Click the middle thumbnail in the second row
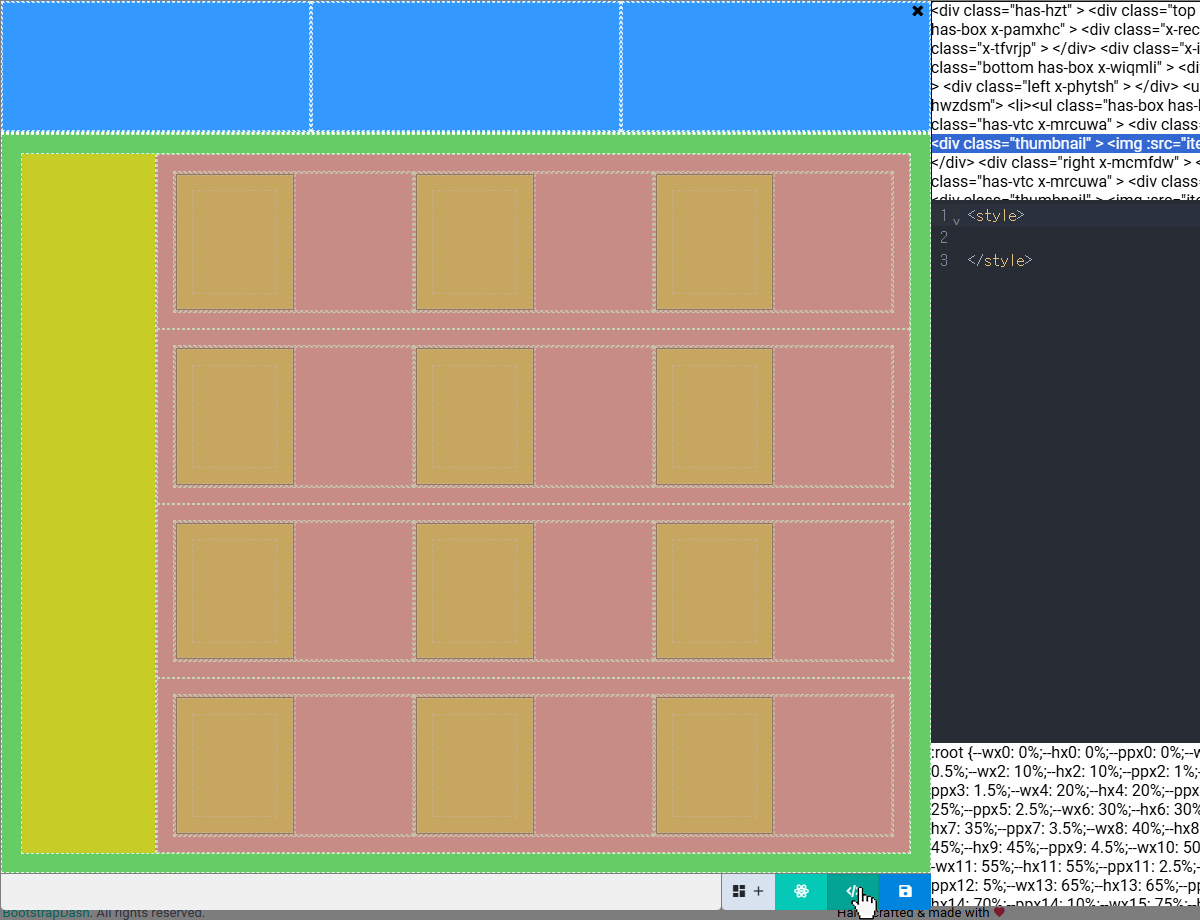The width and height of the screenshot is (1200, 920). coord(475,416)
